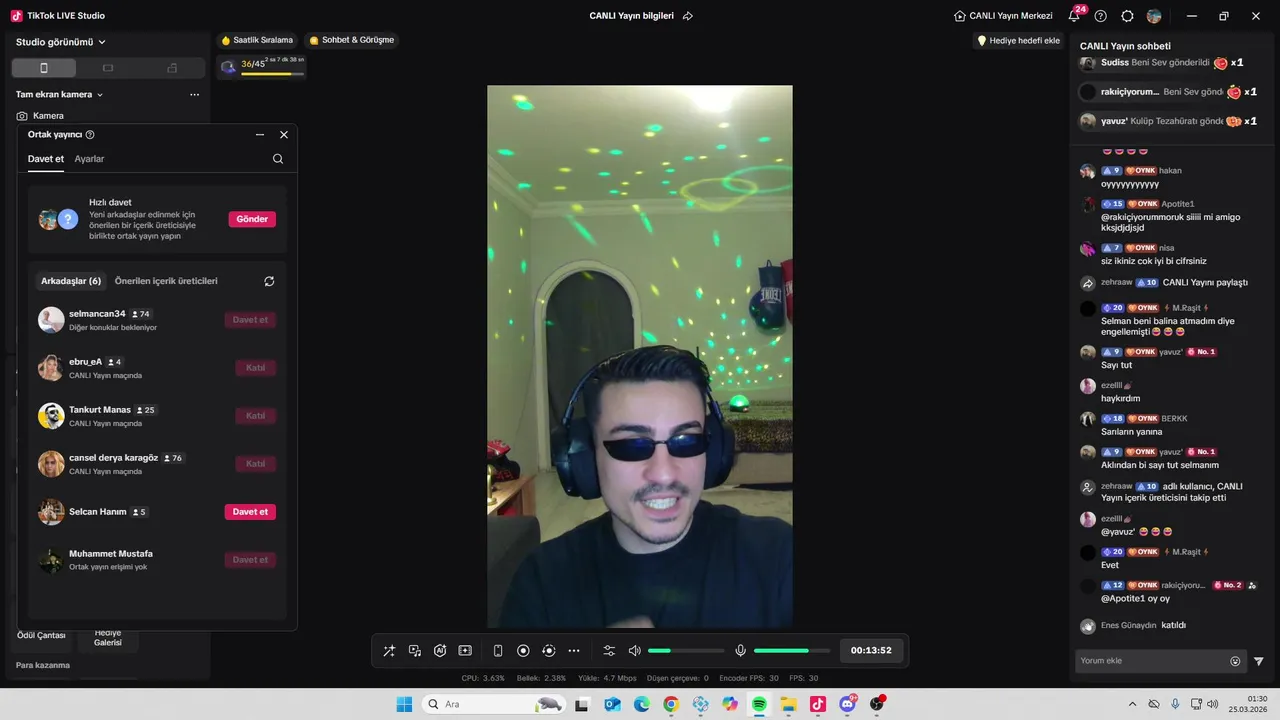Click the Gönder quick invite button
The height and width of the screenshot is (720, 1280).
click(252, 219)
